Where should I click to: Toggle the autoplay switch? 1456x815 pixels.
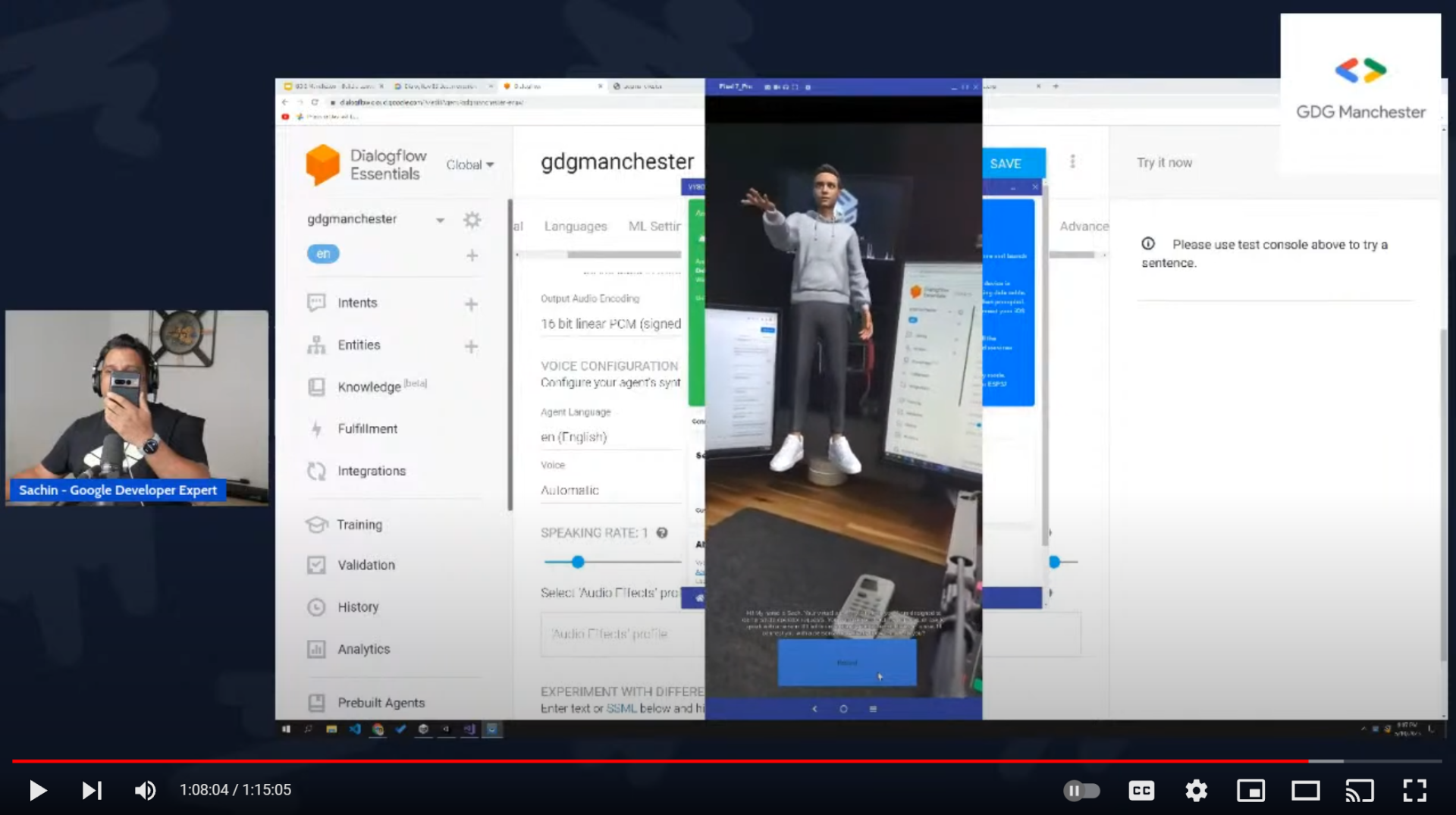click(x=1081, y=791)
